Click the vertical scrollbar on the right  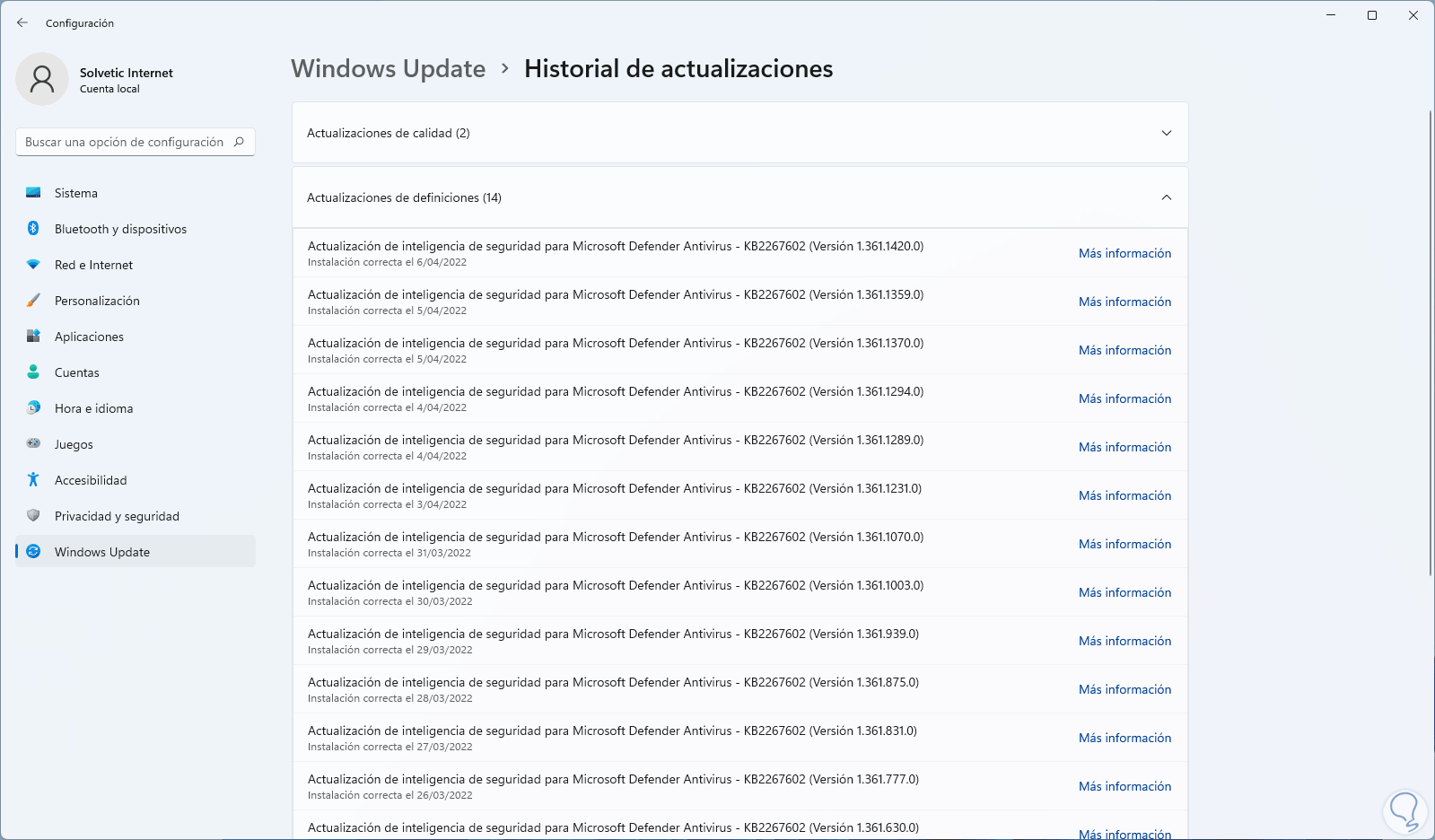tap(1430, 341)
